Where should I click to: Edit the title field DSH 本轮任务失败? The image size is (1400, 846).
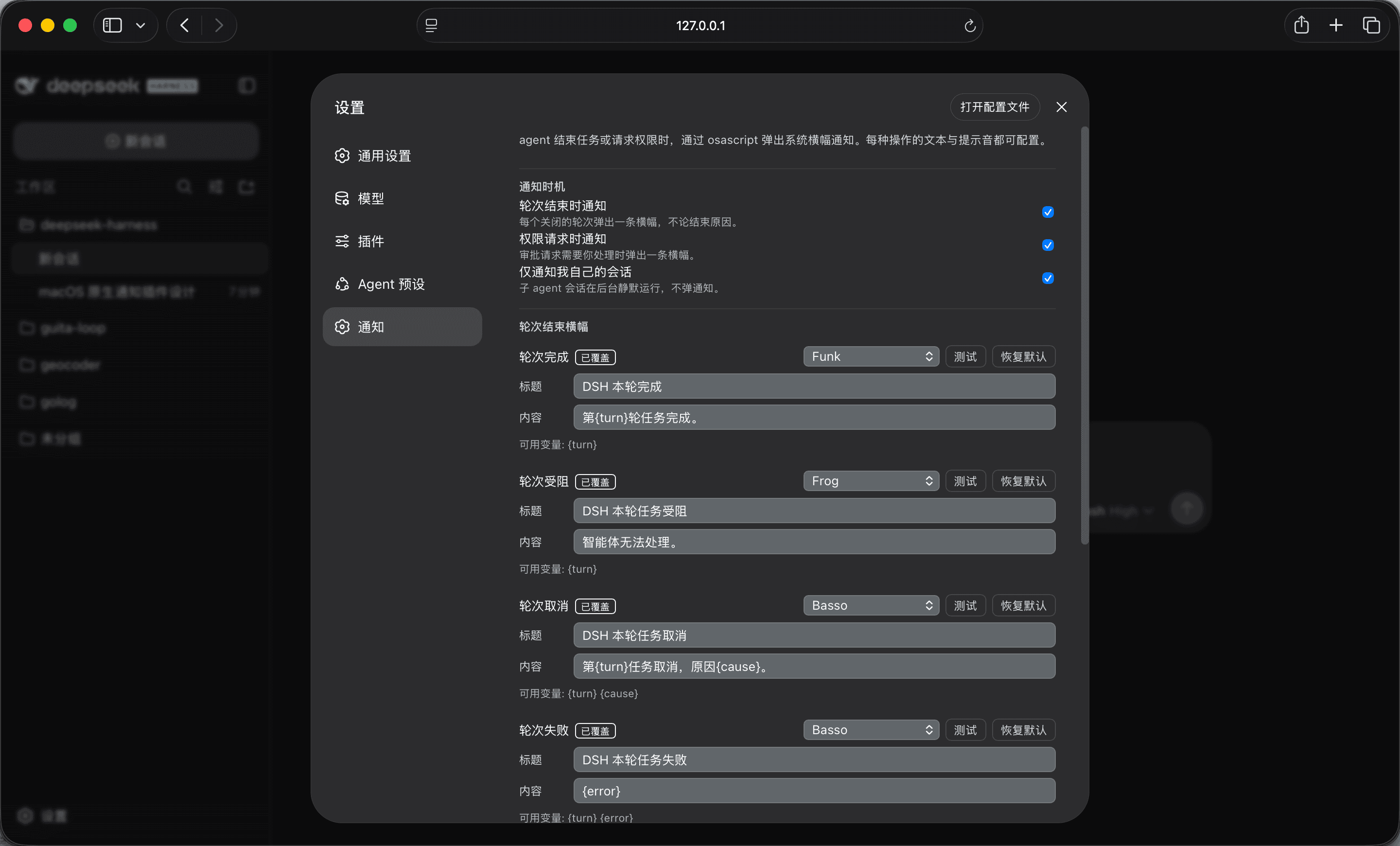tap(814, 759)
